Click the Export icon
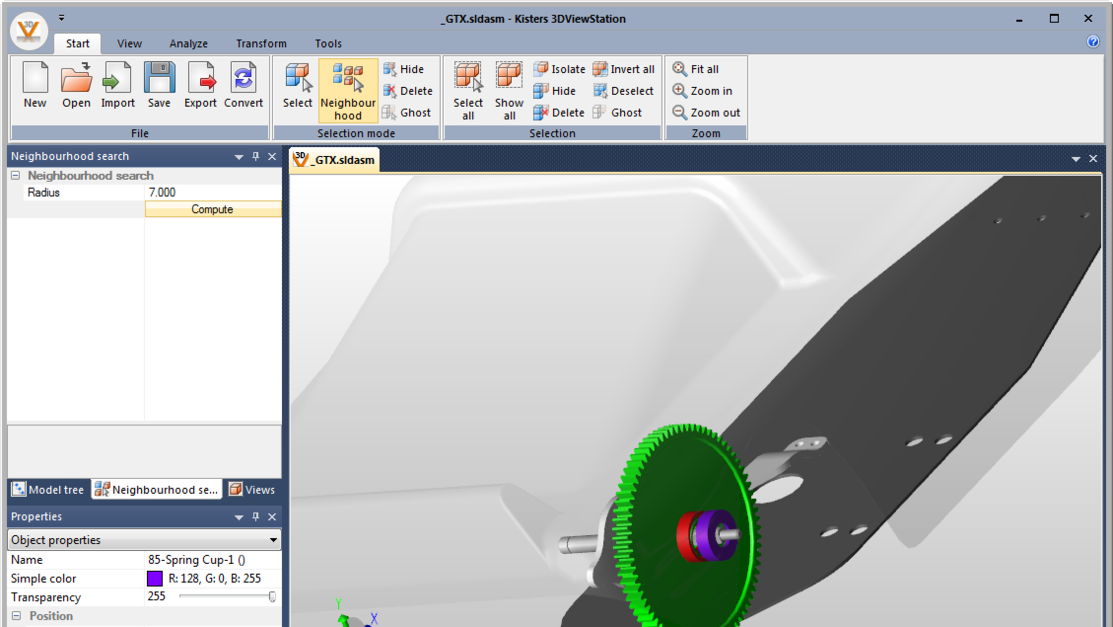 pyautogui.click(x=200, y=85)
